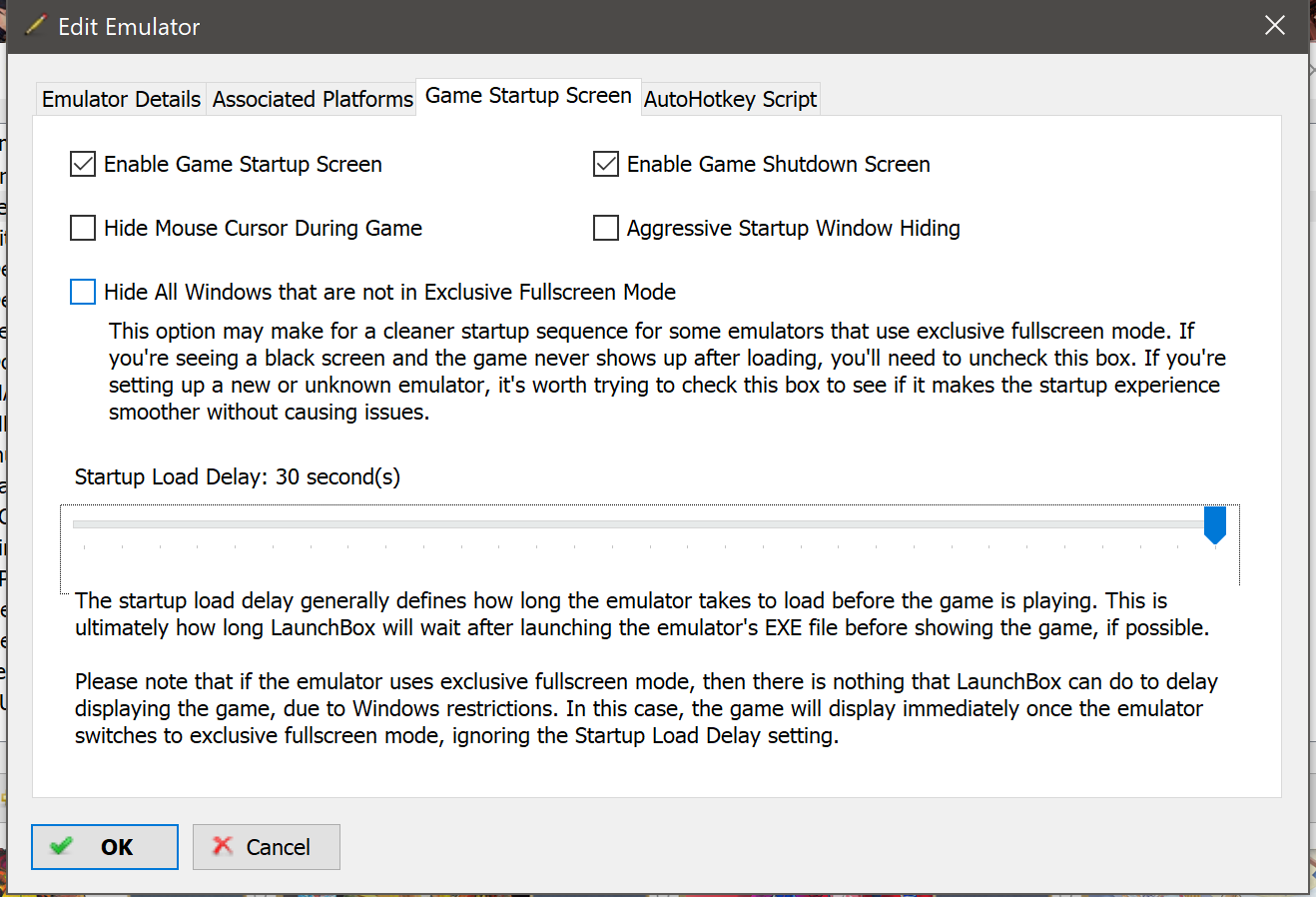Click the Cancel button
Screen dimensions: 1316x897
pos(267,847)
